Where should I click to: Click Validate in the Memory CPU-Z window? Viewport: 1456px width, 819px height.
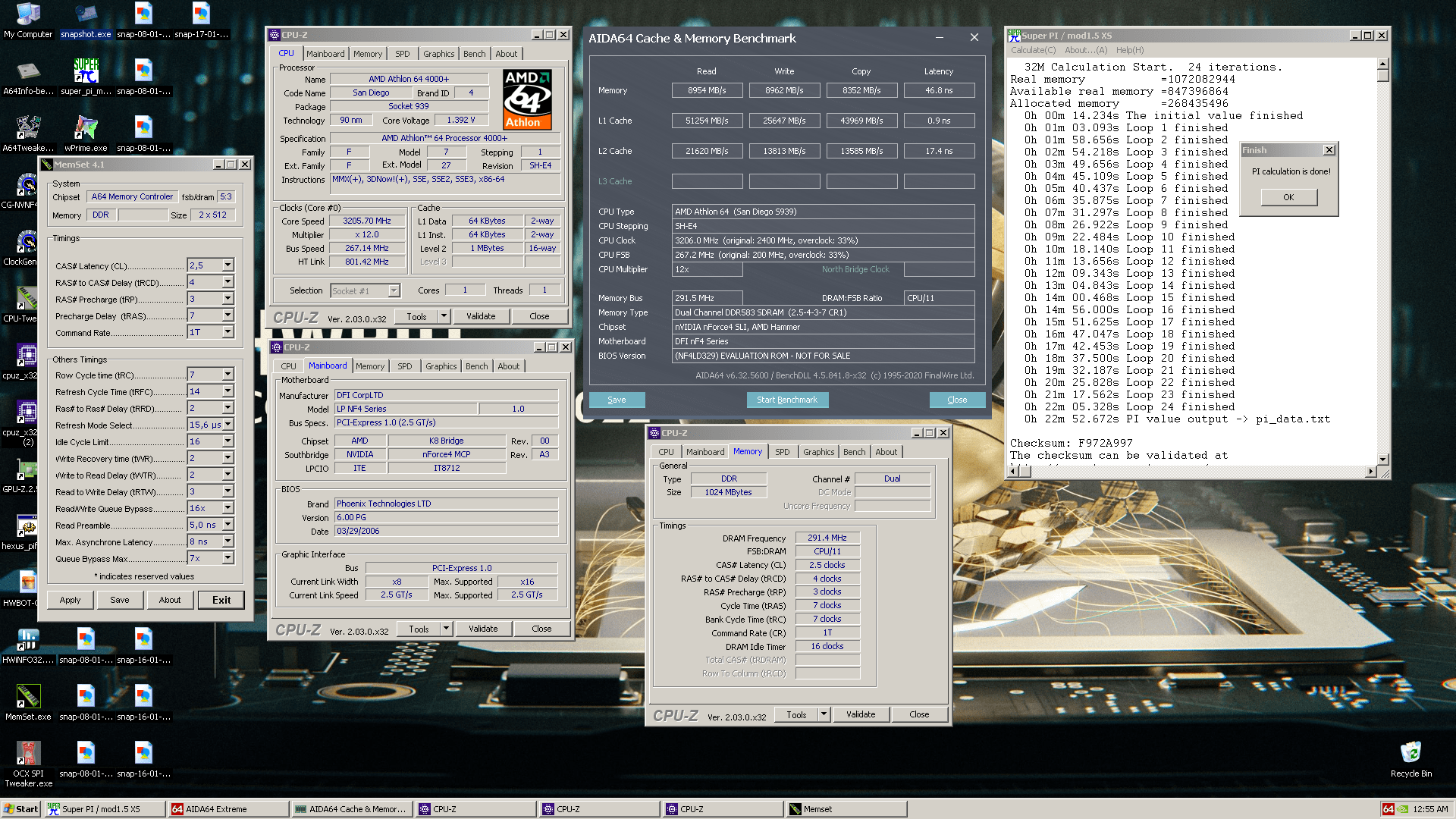point(861,714)
